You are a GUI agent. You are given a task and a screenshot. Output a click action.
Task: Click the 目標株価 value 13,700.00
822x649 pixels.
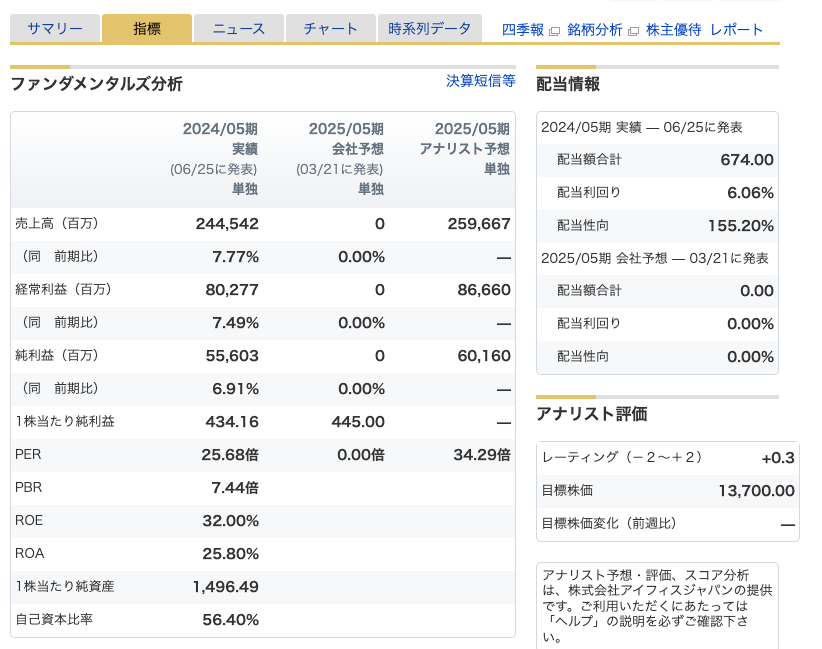(756, 490)
